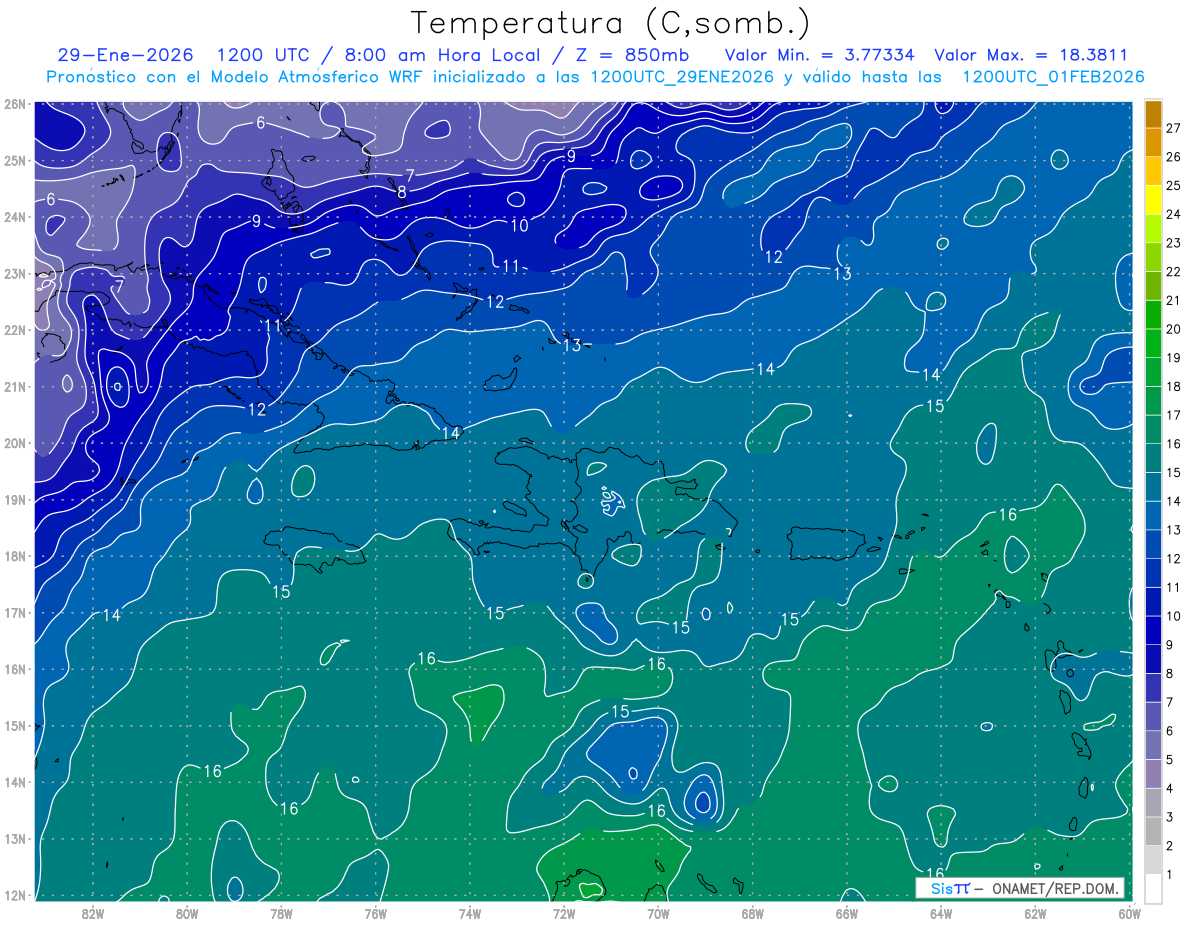Click the '80W' longitude axis label

pos(187,913)
